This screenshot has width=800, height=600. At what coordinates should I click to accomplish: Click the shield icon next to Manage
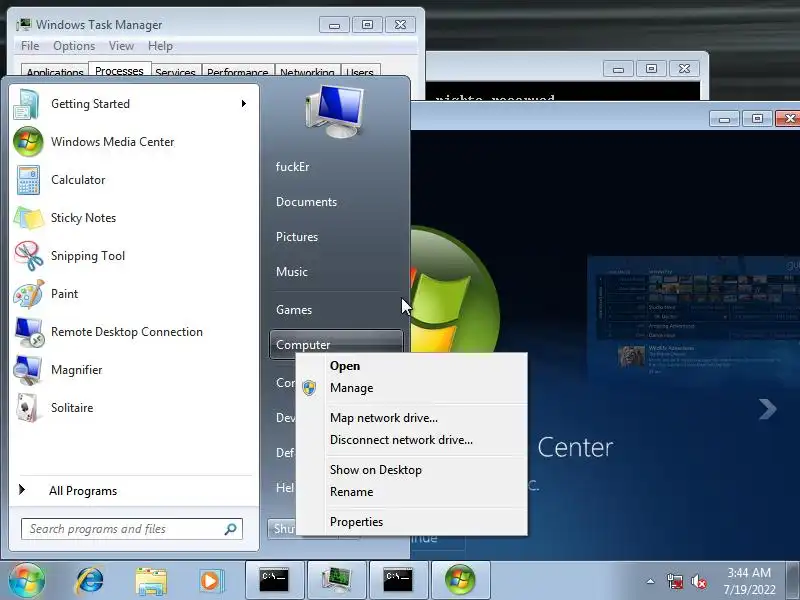[x=309, y=388]
